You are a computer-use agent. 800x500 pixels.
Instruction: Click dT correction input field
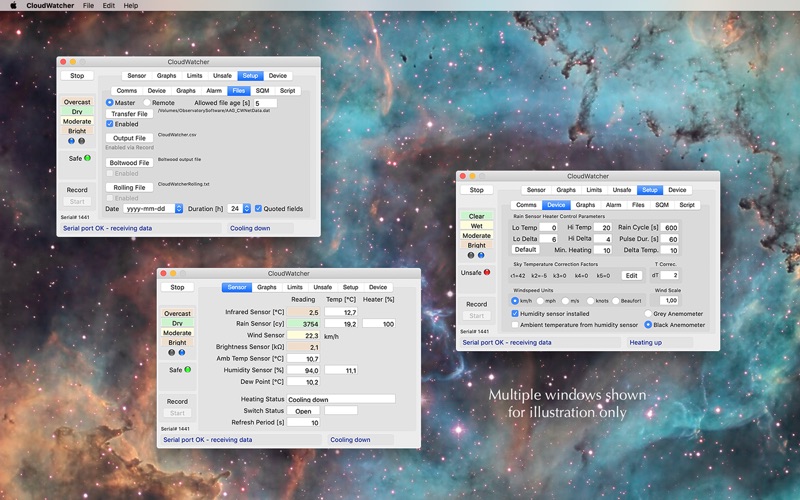[669, 276]
